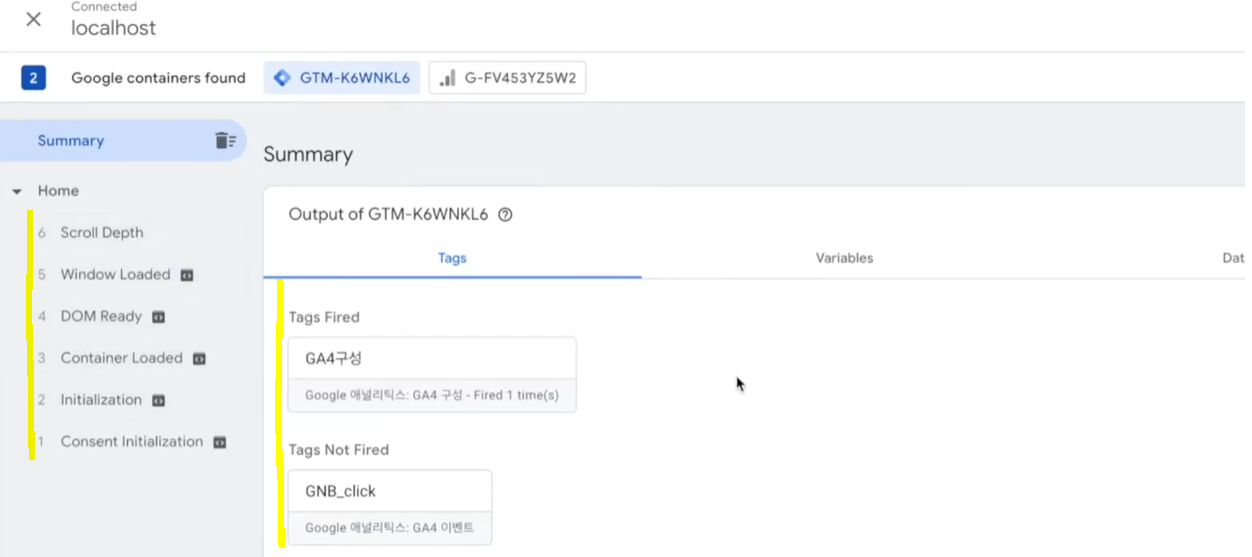Select the GTM-K6WNKL6 container chip
Image resolution: width=1252 pixels, height=557 pixels.
click(342, 78)
